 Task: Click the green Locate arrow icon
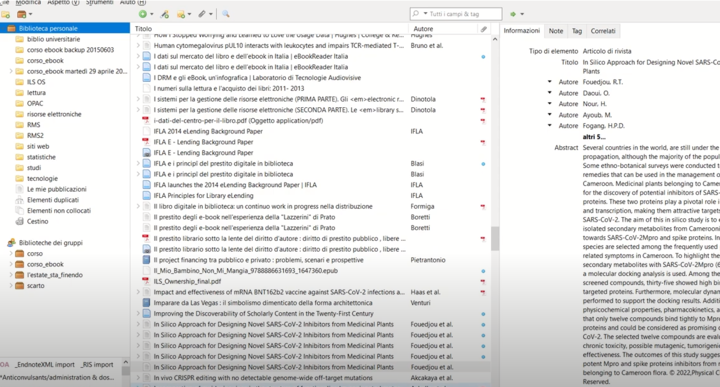(513, 14)
